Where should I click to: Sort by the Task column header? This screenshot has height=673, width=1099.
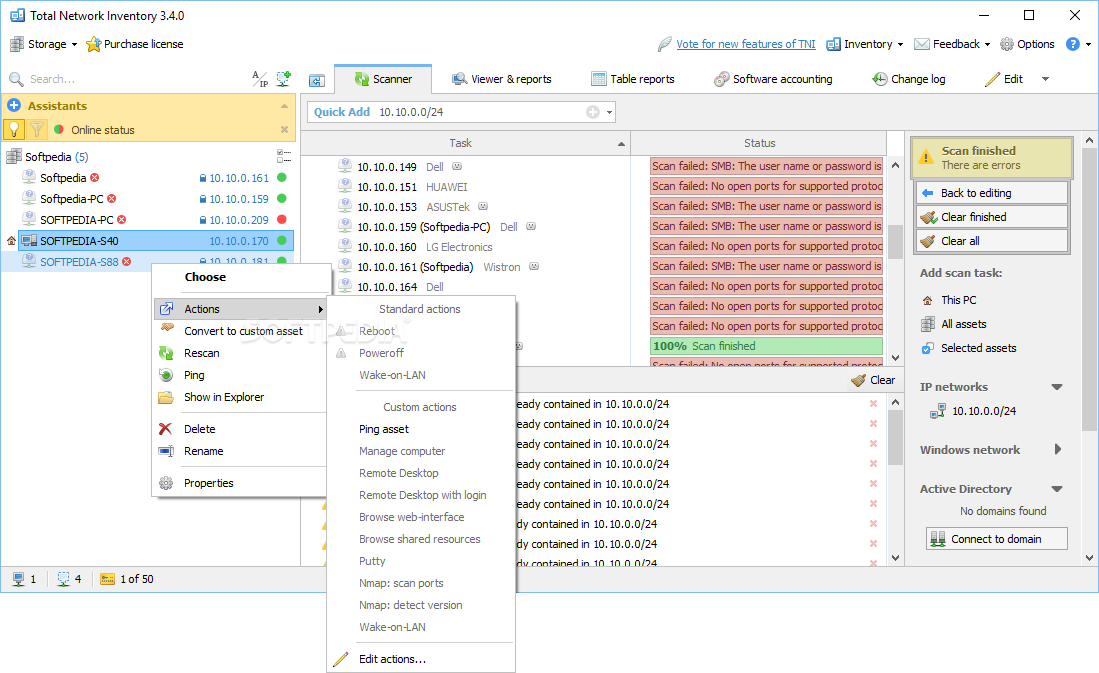[x=460, y=143]
